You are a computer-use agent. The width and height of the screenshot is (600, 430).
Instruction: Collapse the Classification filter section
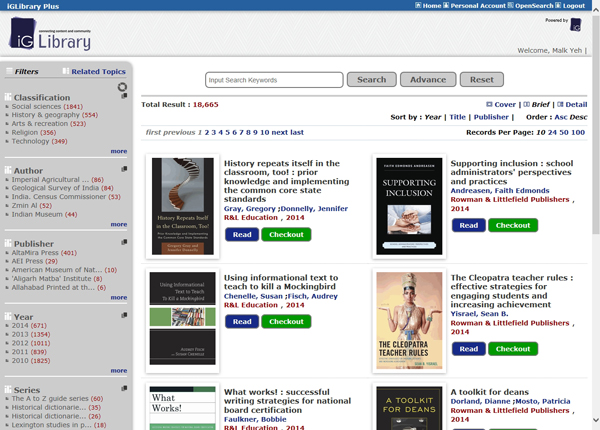(124, 96)
